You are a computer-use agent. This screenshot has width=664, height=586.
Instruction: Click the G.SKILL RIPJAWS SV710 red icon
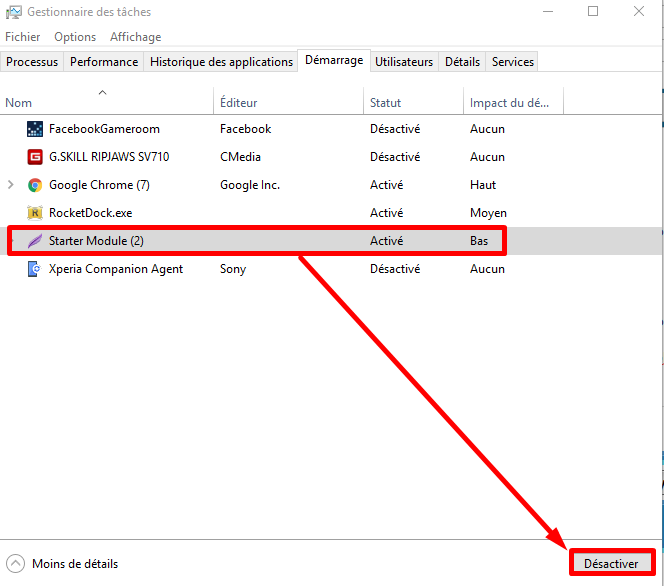click(x=35, y=157)
